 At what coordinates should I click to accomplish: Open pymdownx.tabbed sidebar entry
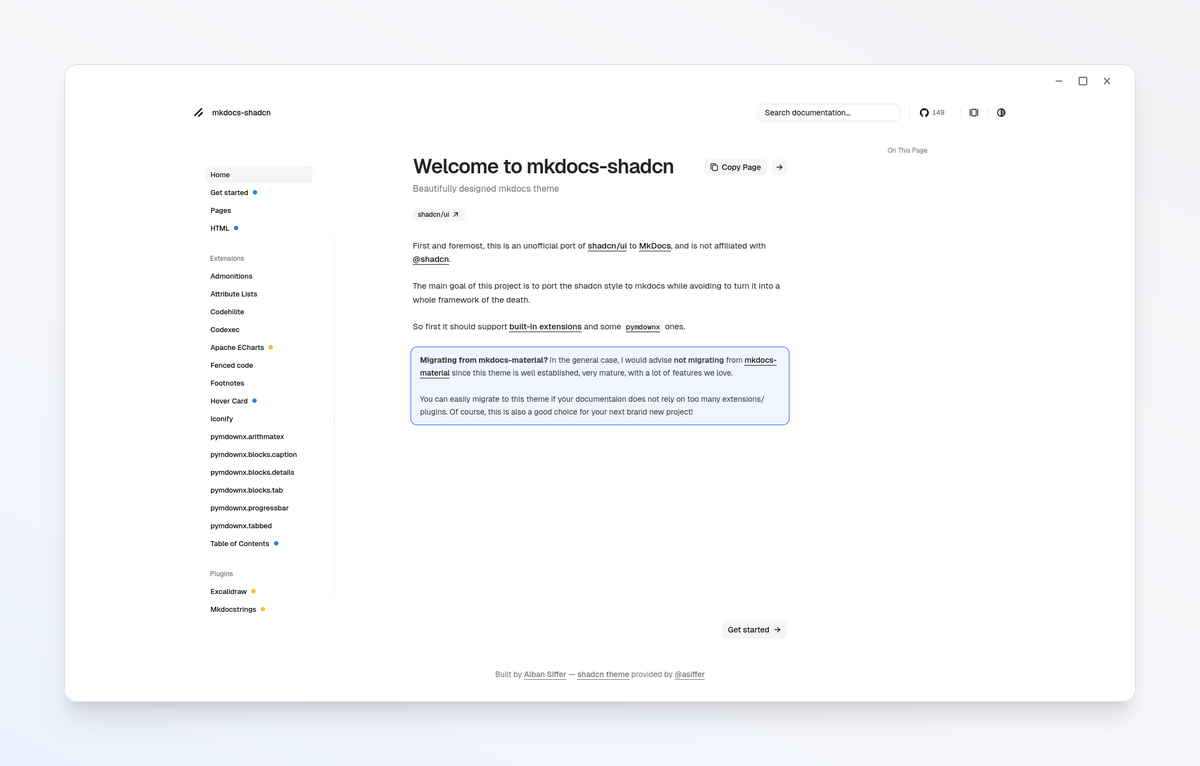tap(241, 526)
